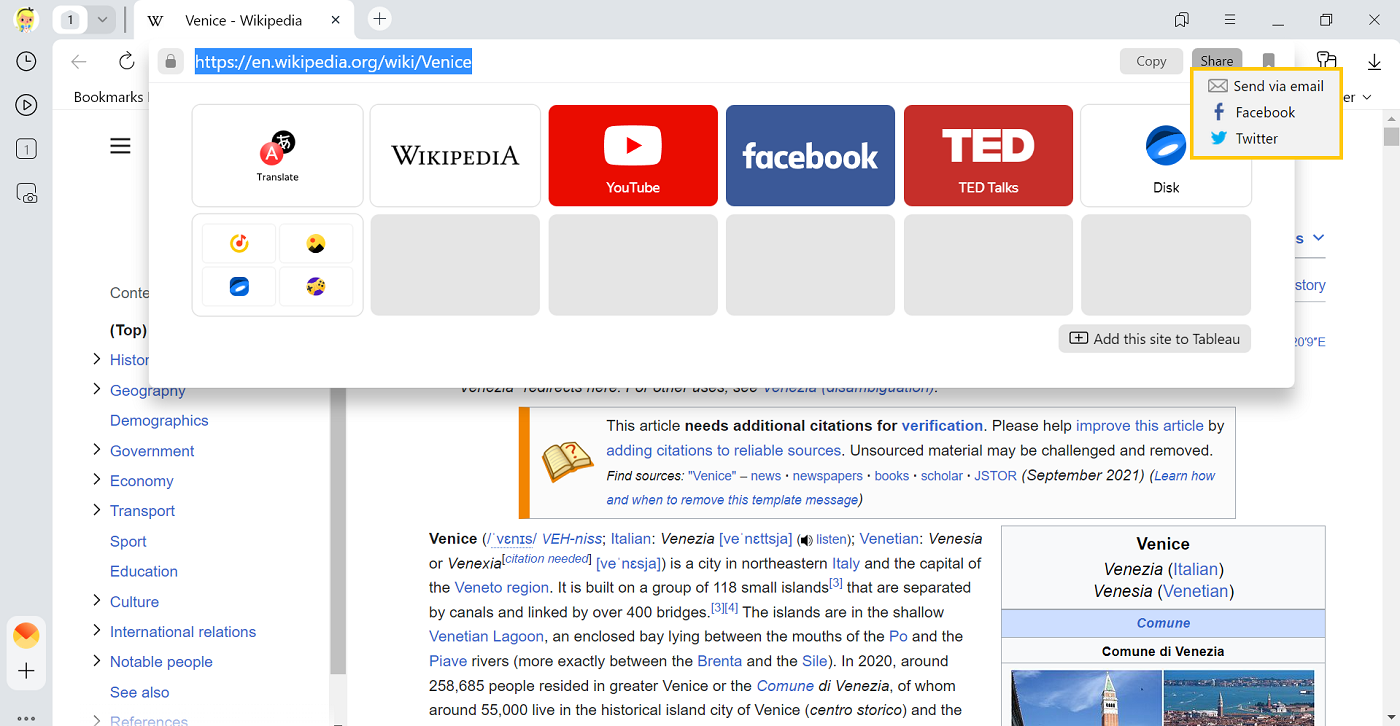Click Add this site to Tableau
The image size is (1400, 726).
click(1155, 339)
